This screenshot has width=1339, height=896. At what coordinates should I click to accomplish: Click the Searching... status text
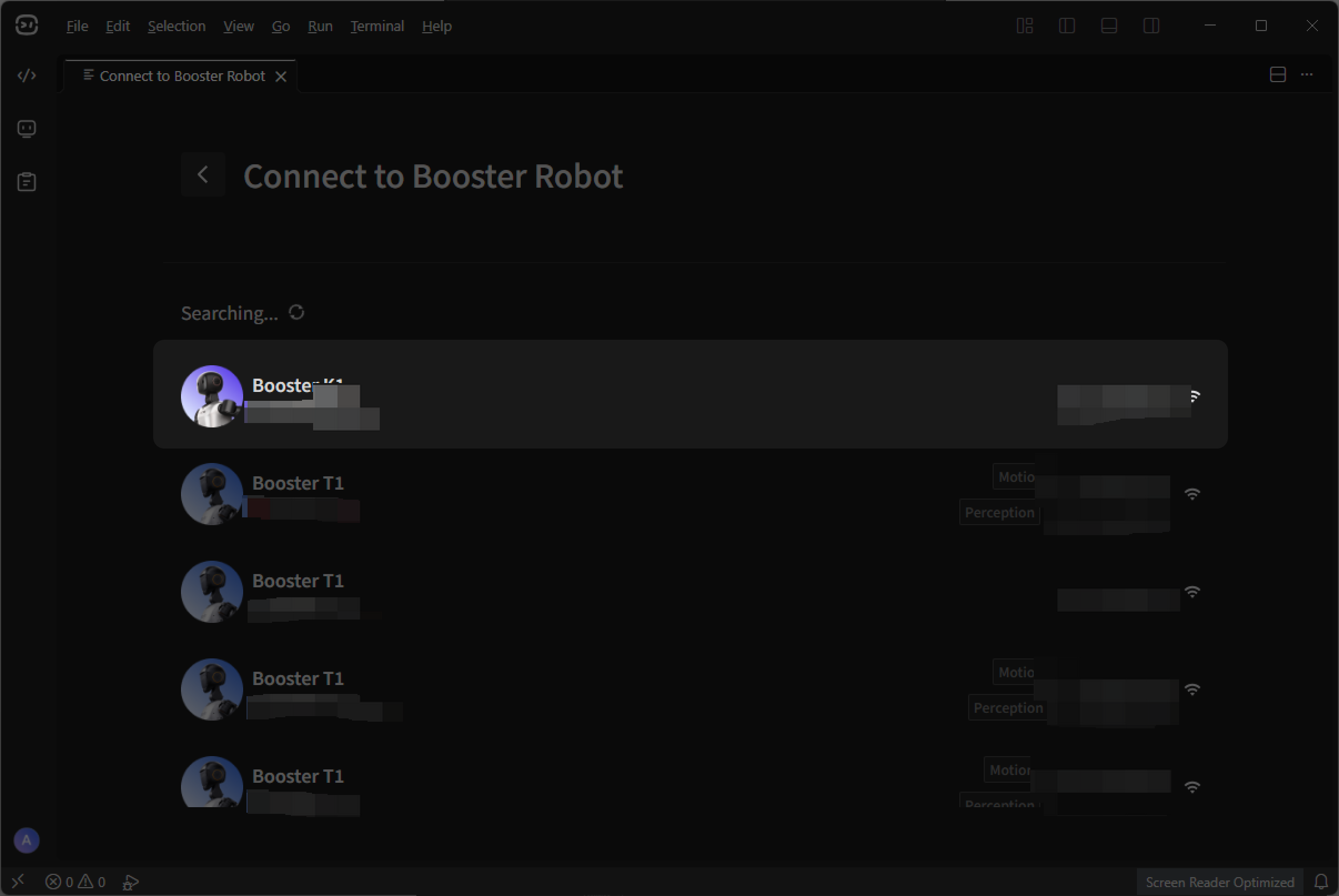230,313
